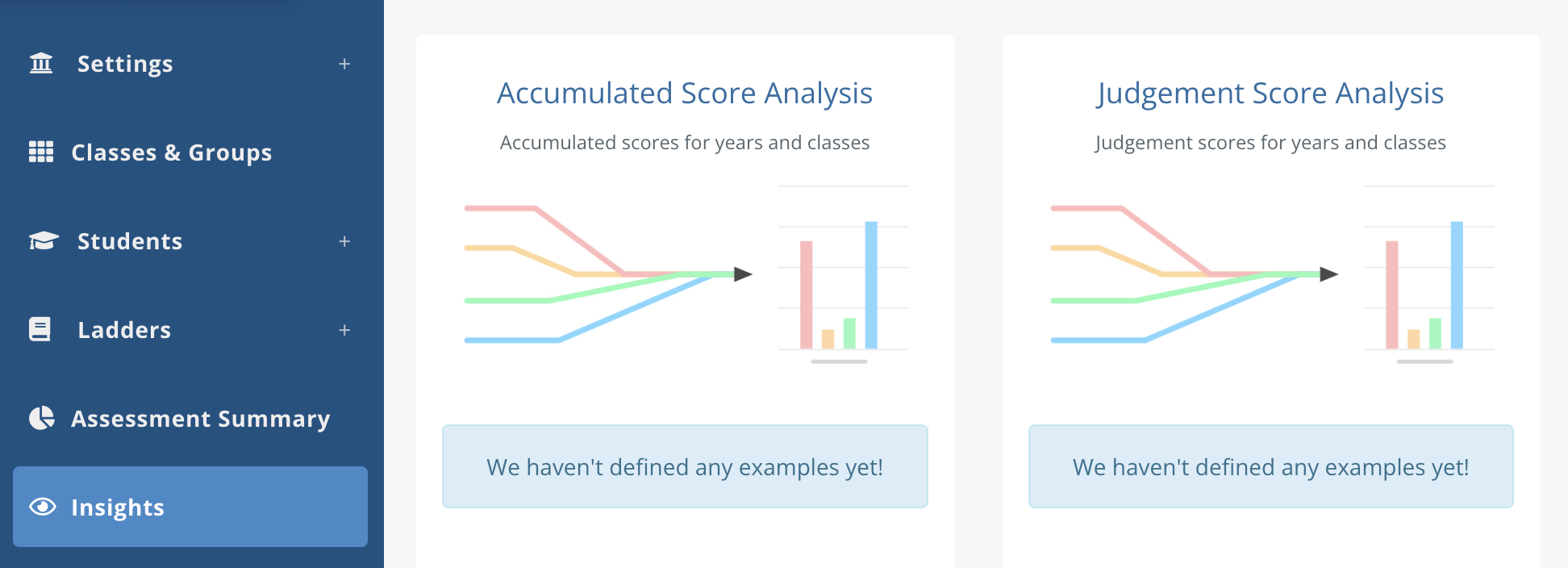Screen dimensions: 1568x568
Task: Open the Classes & Groups menu item
Action: point(190,152)
